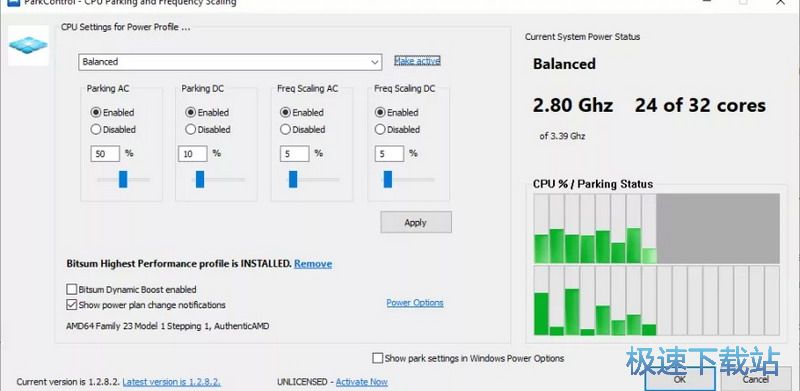Click the Latest version is 1.2.8.2 link
Image resolution: width=800 pixels, height=391 pixels.
click(171, 382)
